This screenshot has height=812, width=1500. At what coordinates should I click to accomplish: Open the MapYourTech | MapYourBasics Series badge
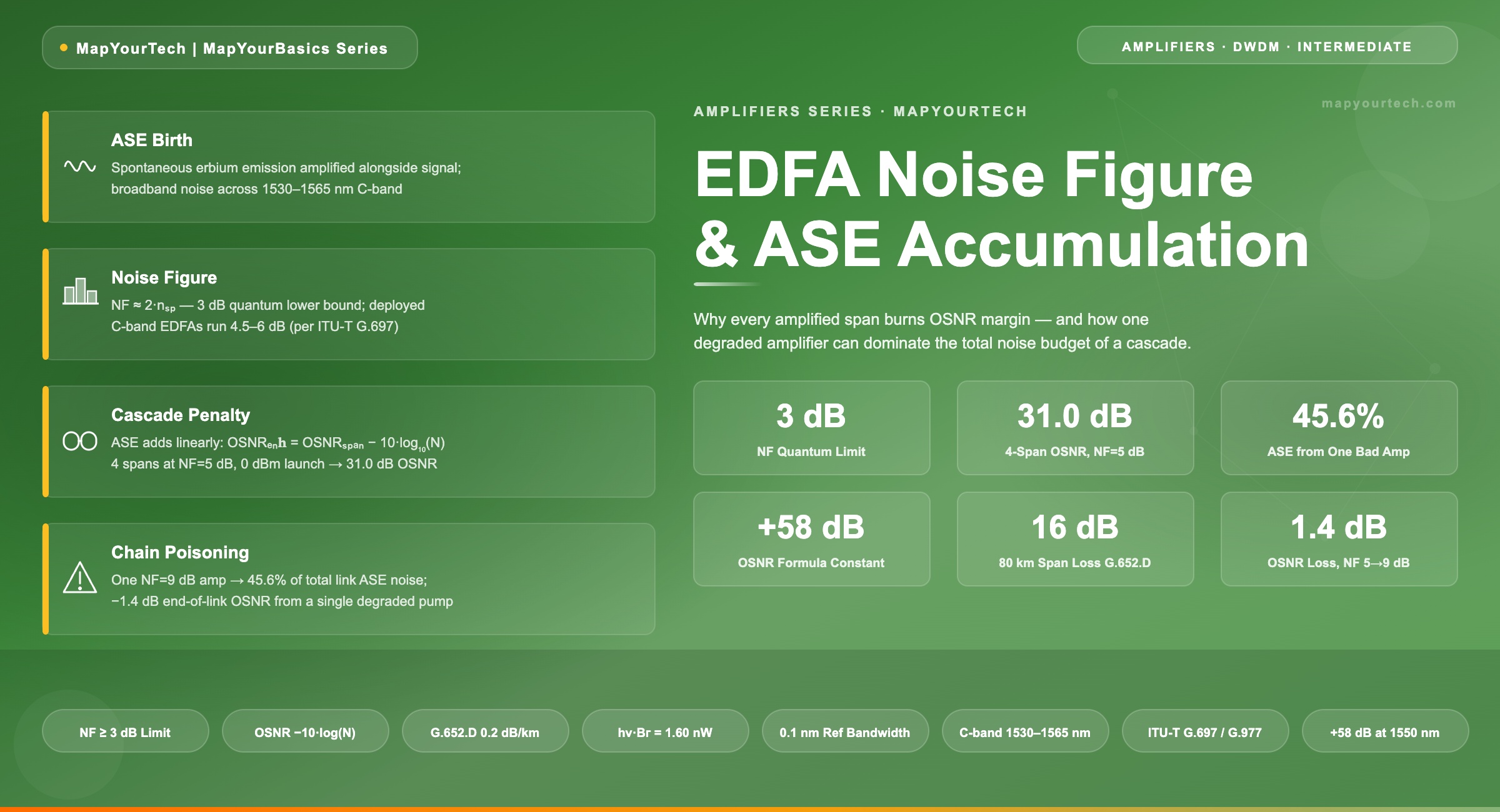230,47
